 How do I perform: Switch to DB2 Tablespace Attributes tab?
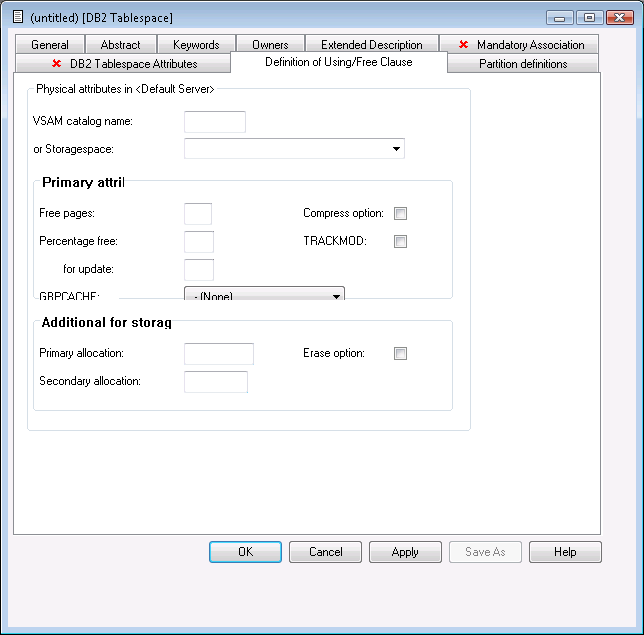tap(124, 64)
